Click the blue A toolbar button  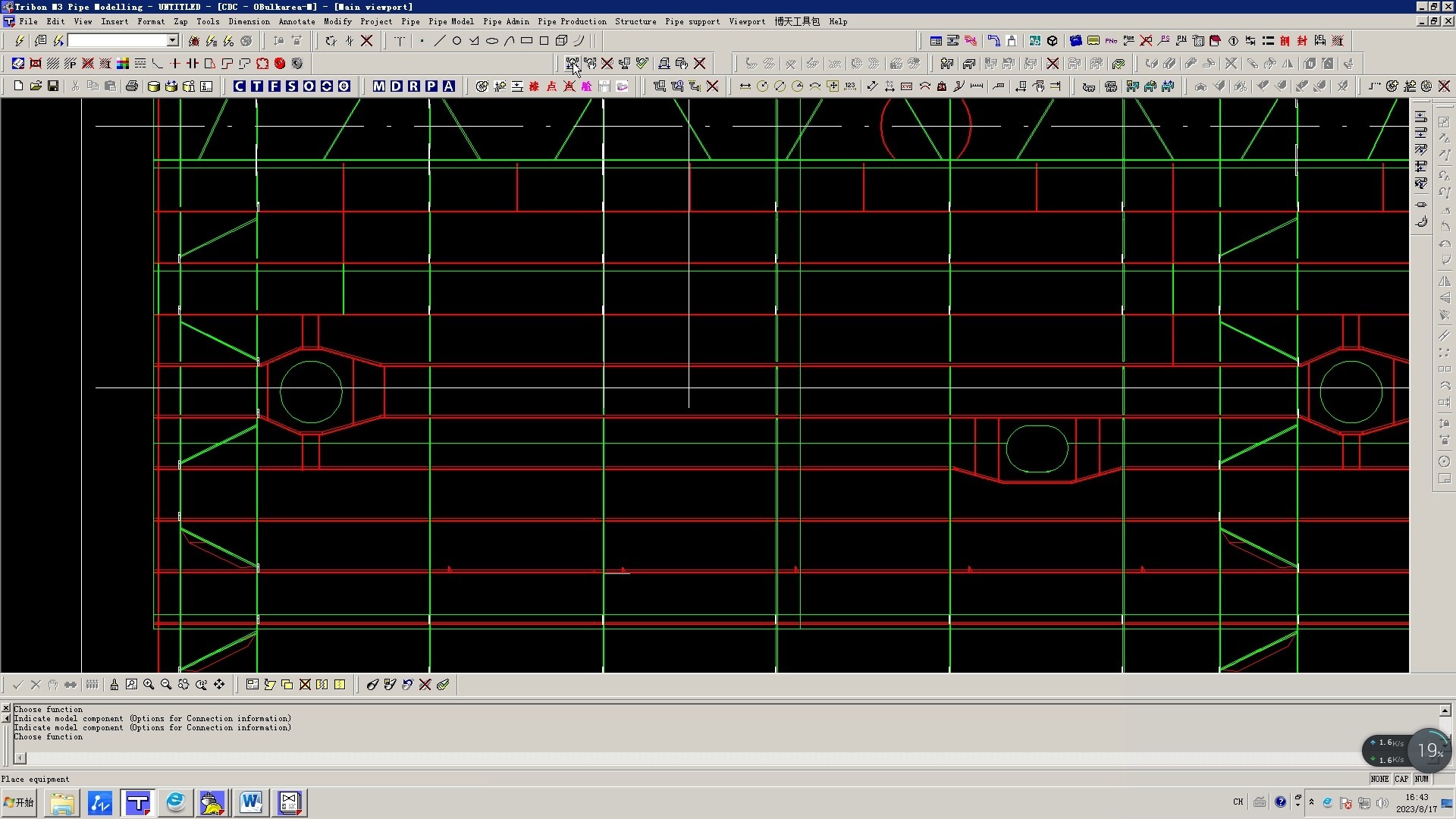click(x=449, y=86)
